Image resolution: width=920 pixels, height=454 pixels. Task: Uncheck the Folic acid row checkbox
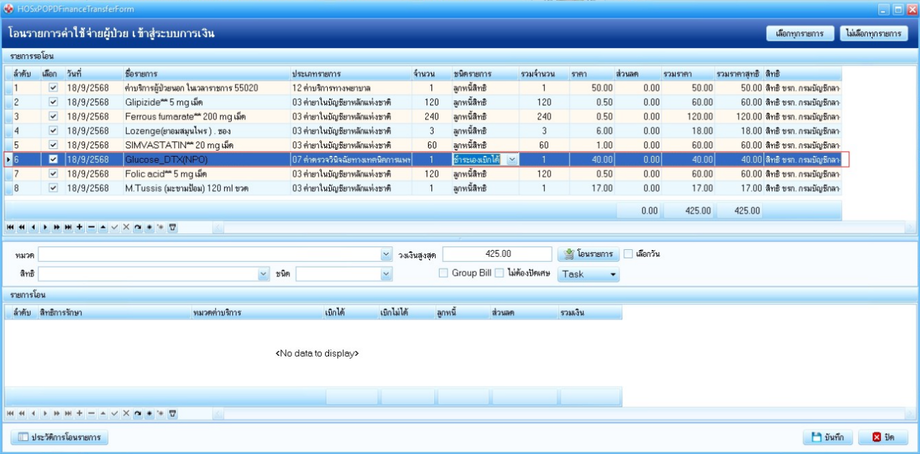tap(53, 174)
